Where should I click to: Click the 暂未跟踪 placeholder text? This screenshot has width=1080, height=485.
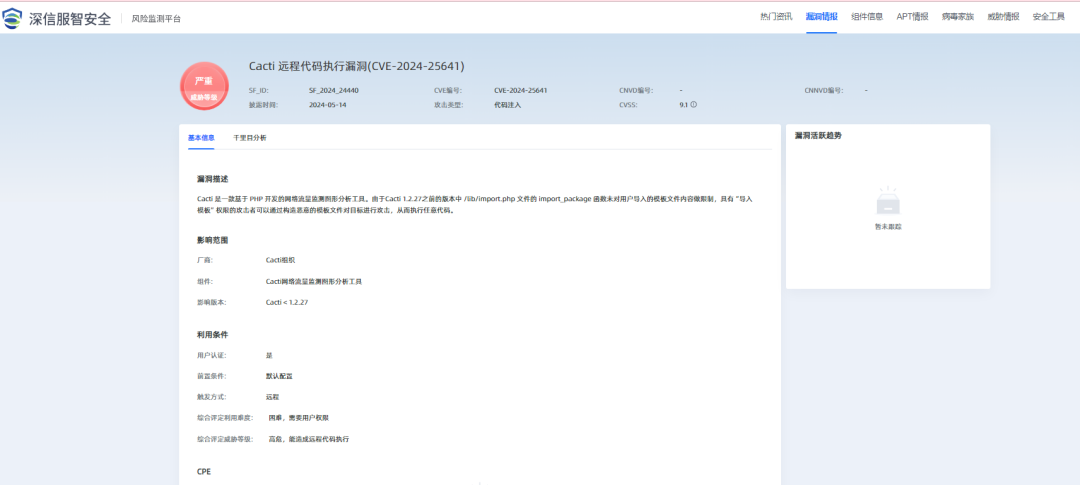(888, 227)
